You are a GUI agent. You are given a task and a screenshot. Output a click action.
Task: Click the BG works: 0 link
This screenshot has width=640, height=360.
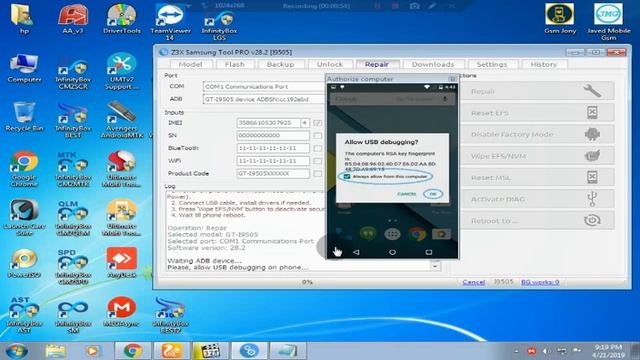[x=540, y=282]
